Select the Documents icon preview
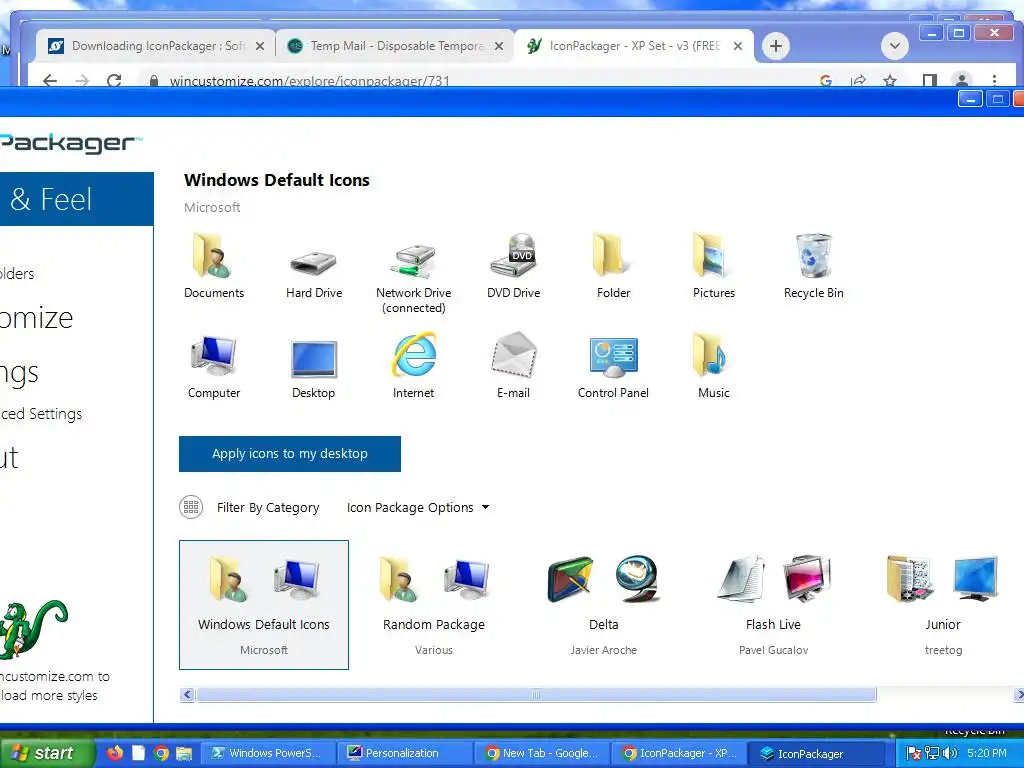This screenshot has height=768, width=1024. point(214,256)
